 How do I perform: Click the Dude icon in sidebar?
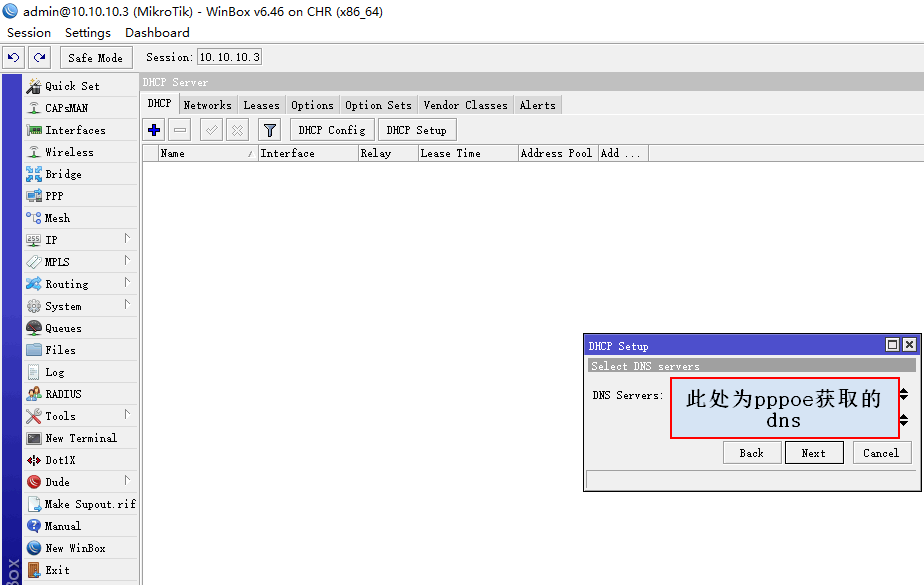click(x=34, y=482)
